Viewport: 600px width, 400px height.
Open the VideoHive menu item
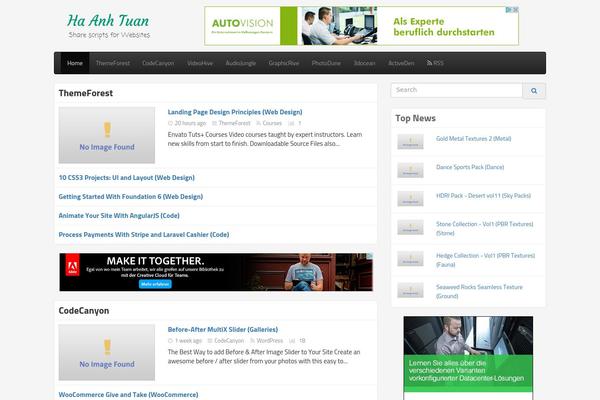pos(200,63)
